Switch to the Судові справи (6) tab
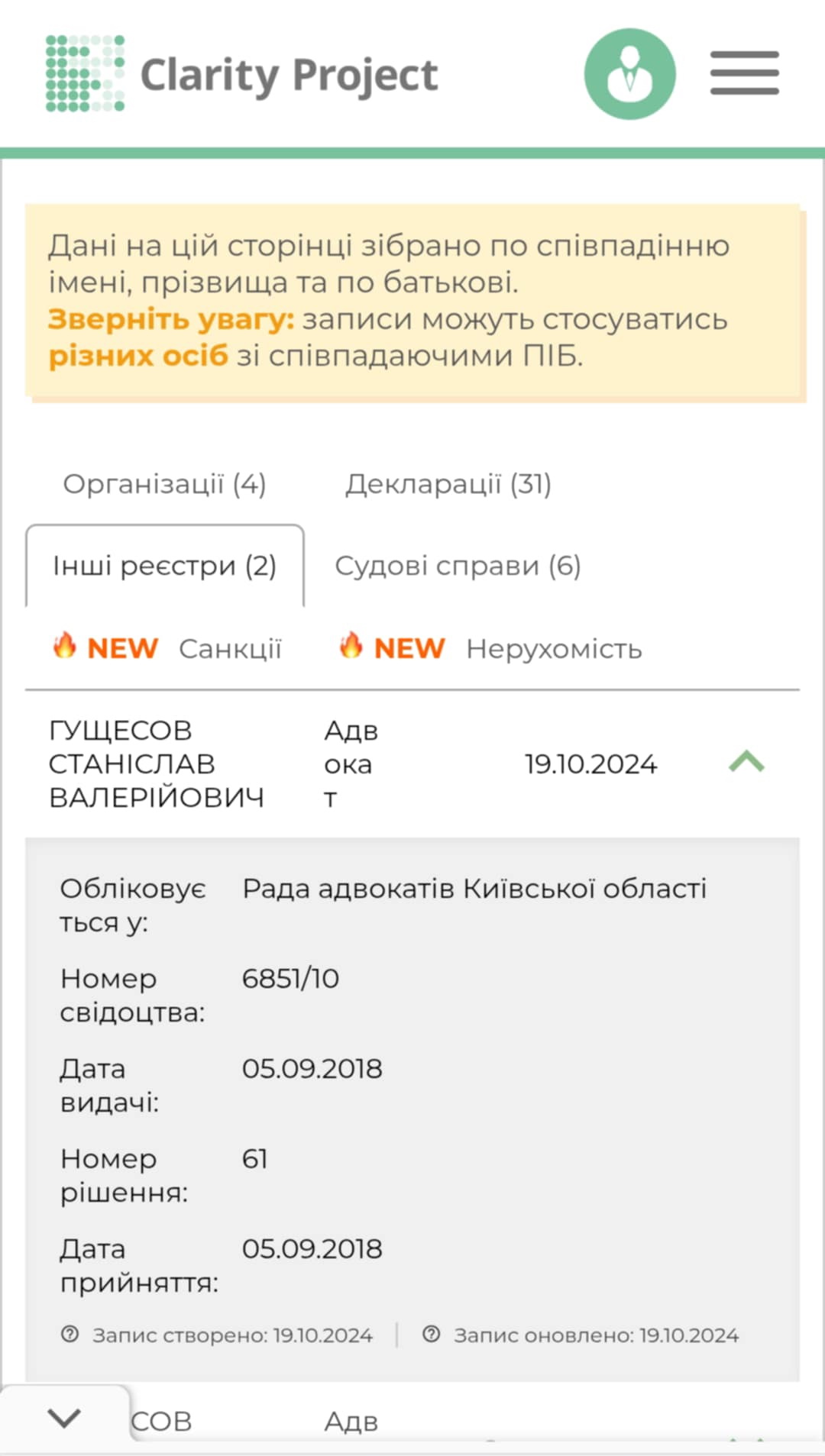This screenshot has height=1456, width=825. coord(458,566)
